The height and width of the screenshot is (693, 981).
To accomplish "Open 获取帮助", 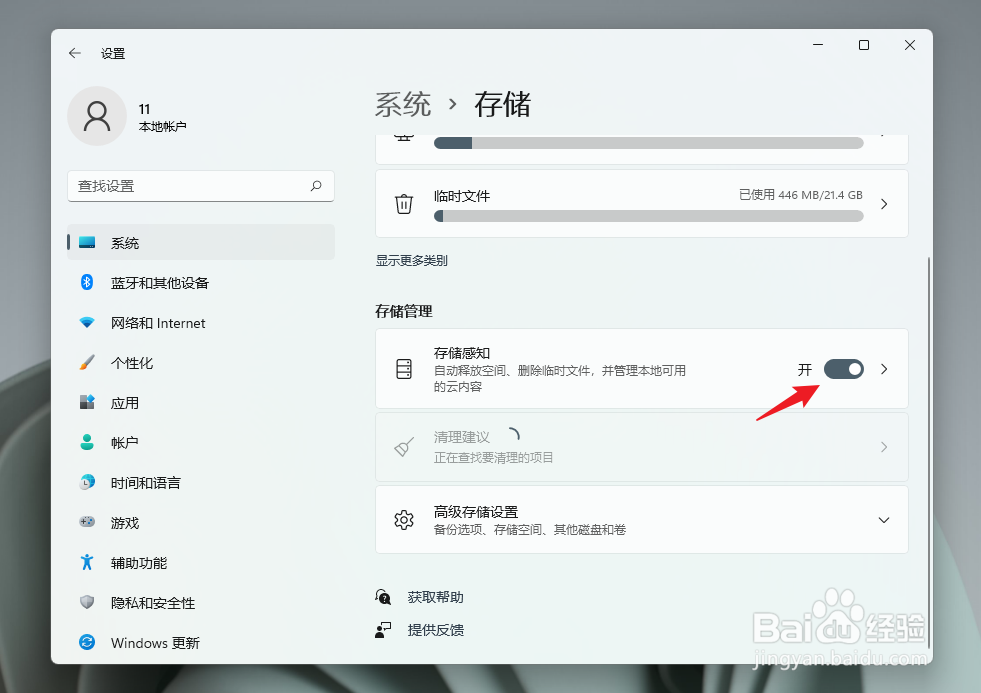I will tap(434, 596).
